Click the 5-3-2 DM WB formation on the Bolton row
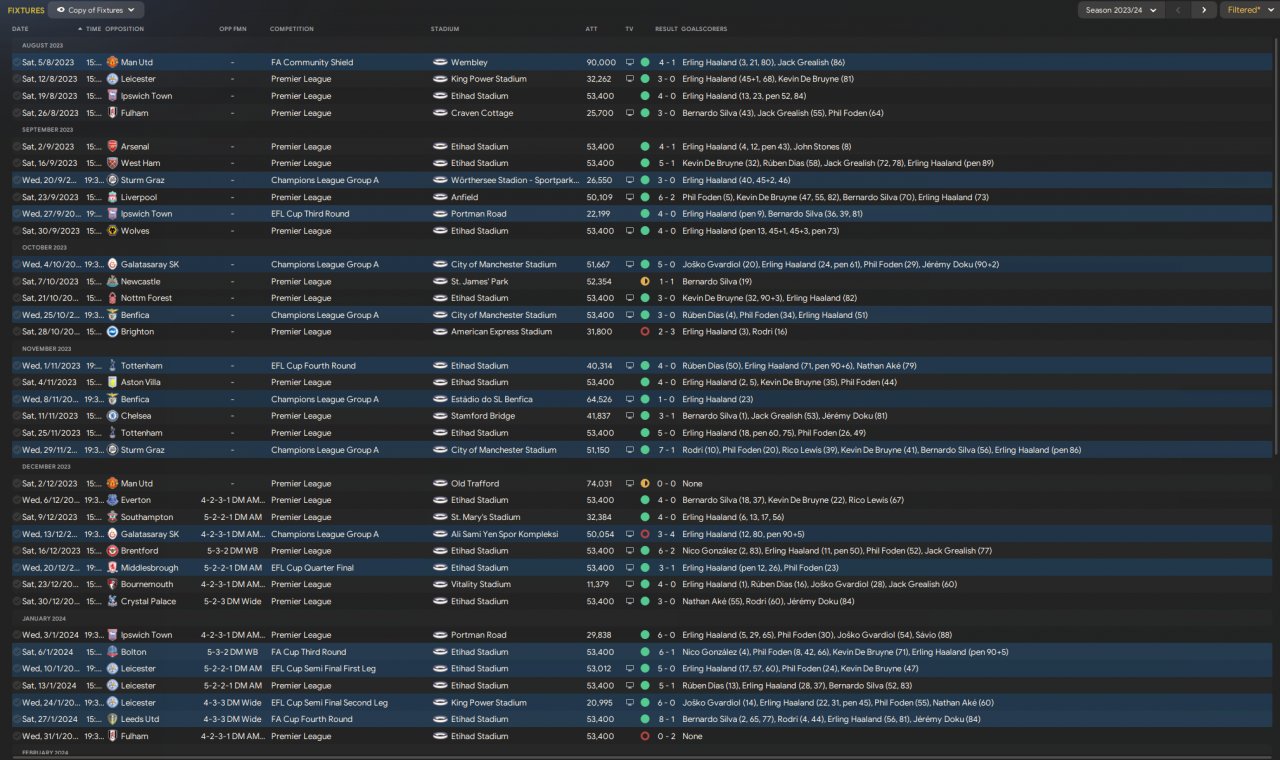This screenshot has width=1280, height=760. tap(232, 652)
